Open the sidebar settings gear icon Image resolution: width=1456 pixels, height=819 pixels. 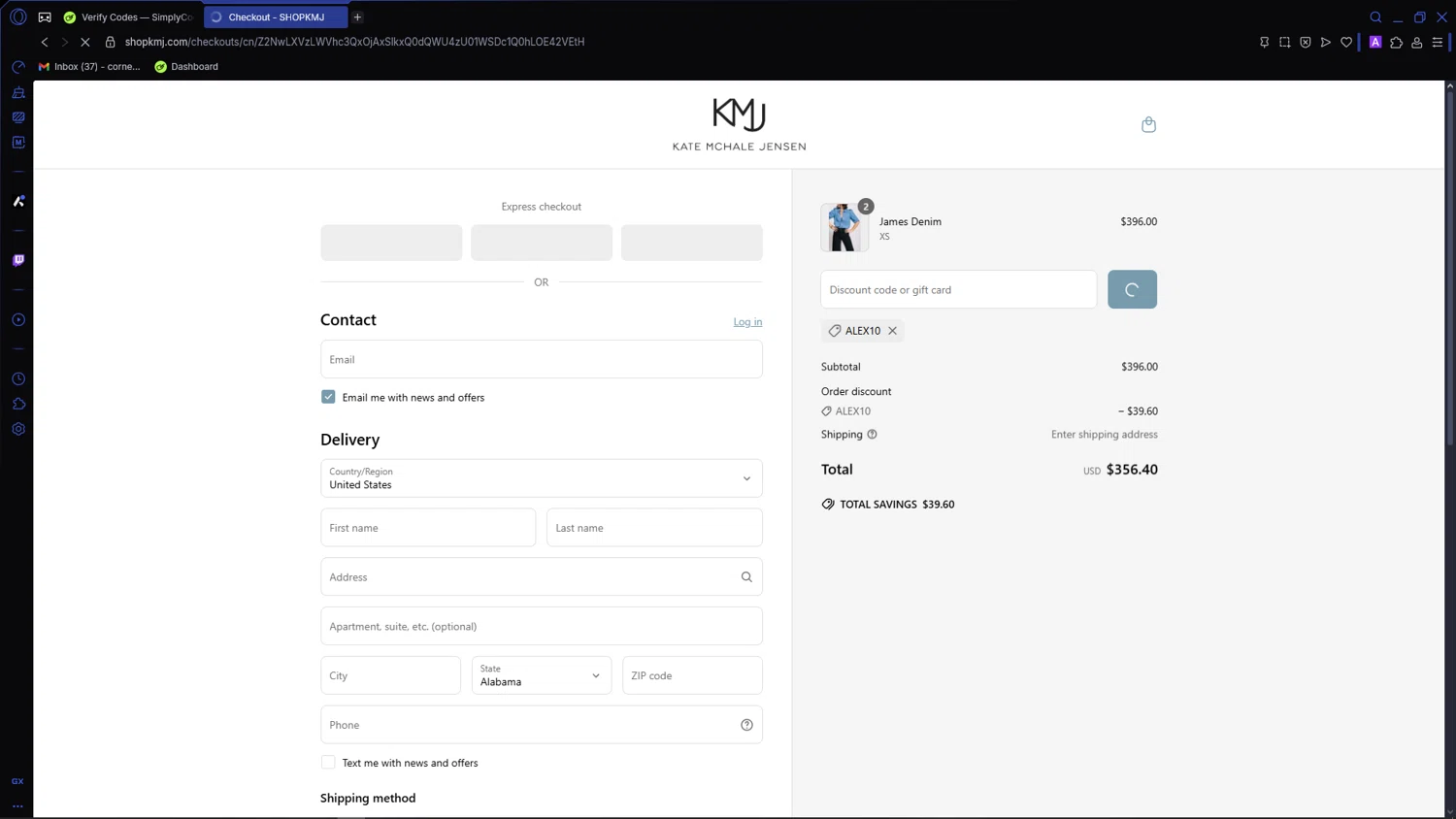[18, 429]
